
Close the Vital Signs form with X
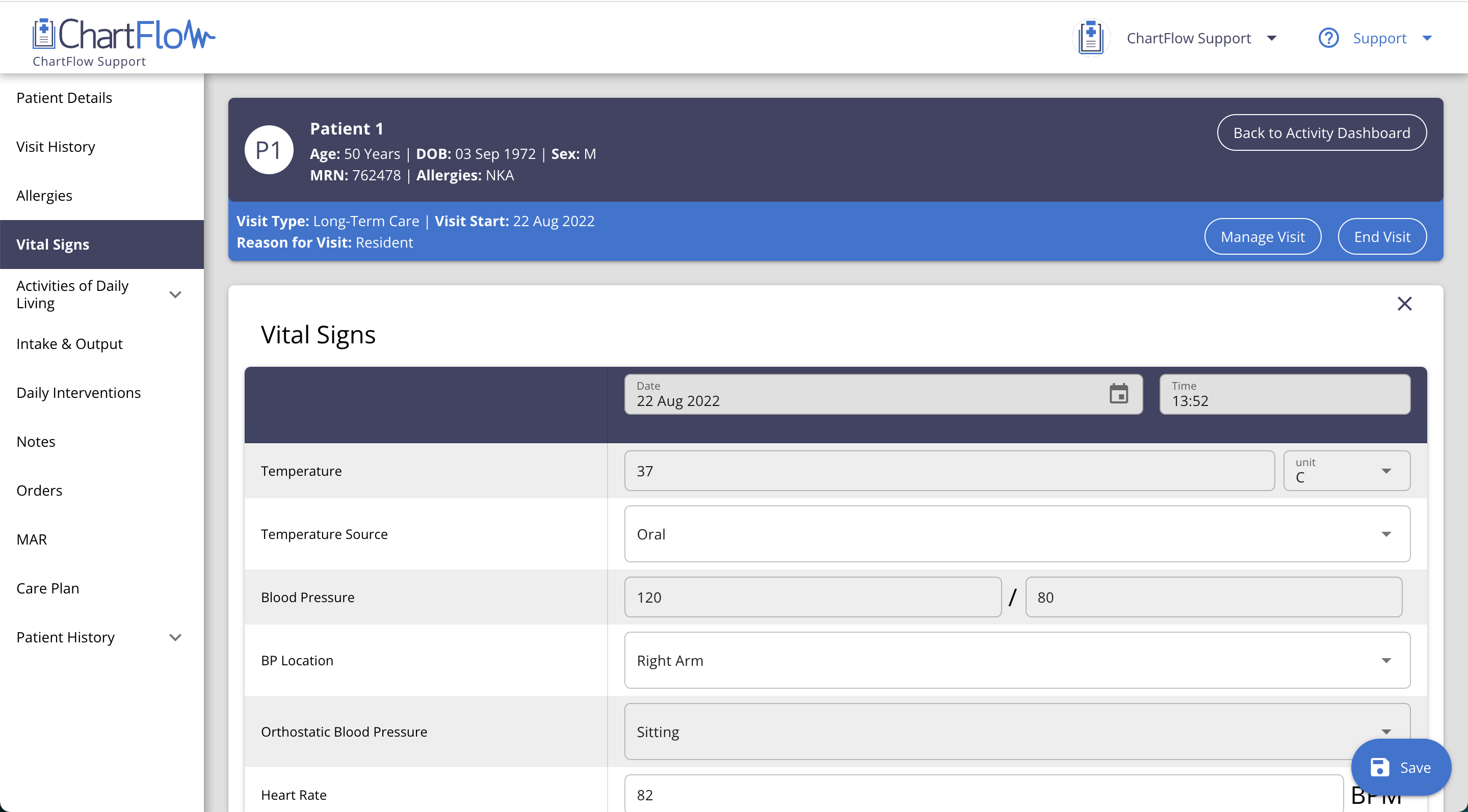(x=1404, y=304)
